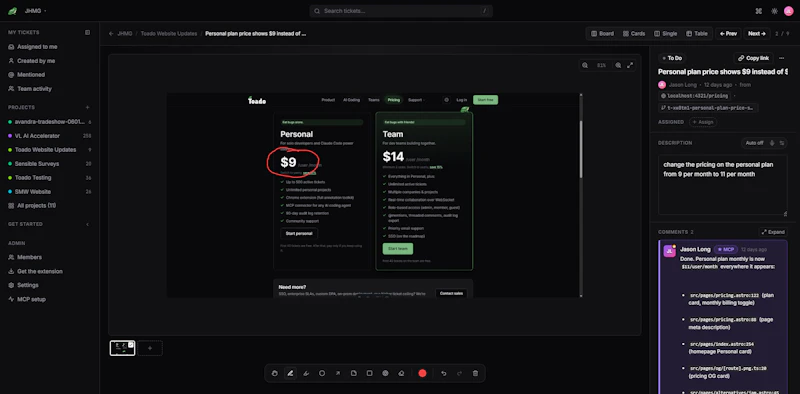Viewport: 800px width, 394px height.
Task: Open the ticket more options menu
Action: click(x=782, y=58)
